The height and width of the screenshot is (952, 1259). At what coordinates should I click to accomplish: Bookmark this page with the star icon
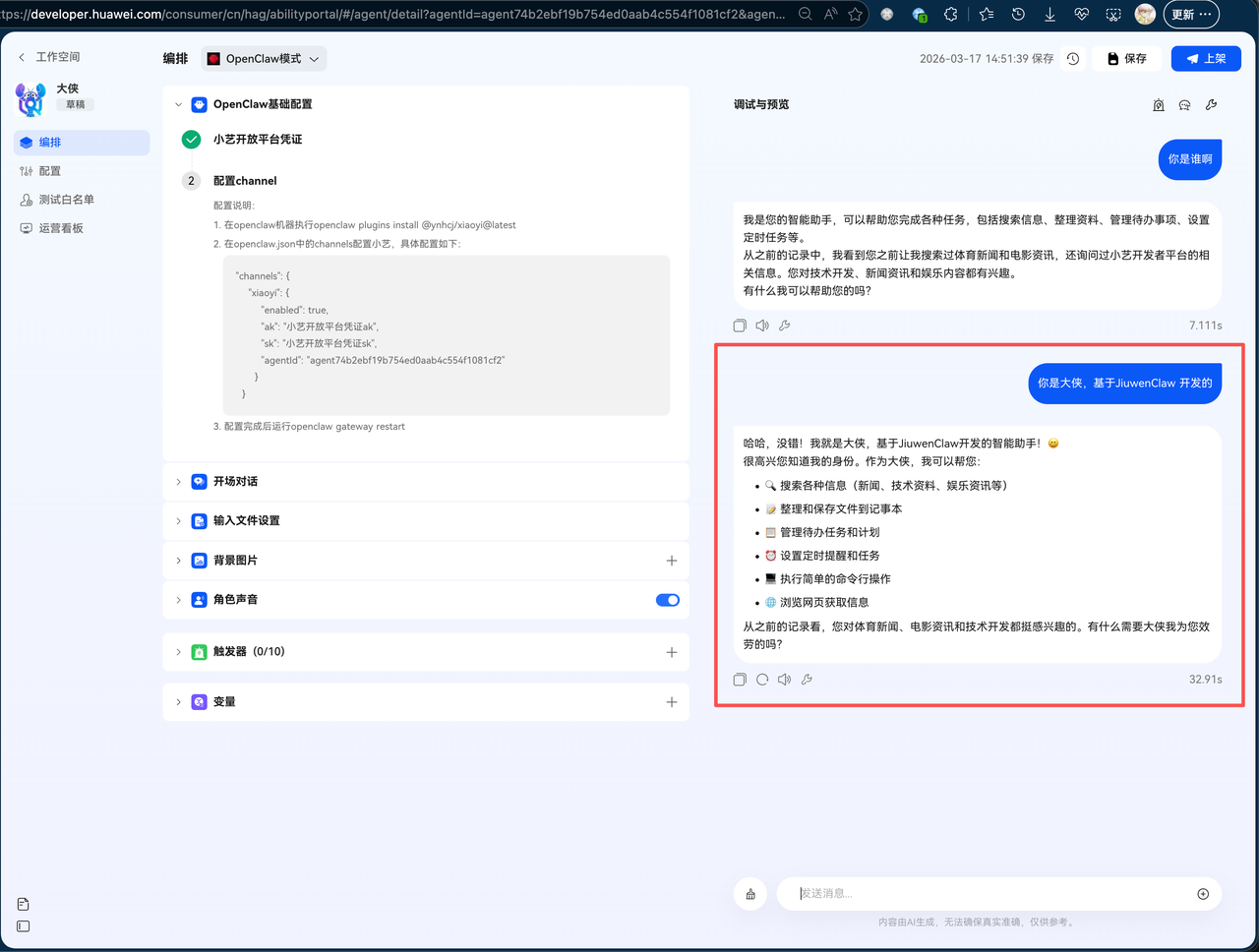click(x=856, y=14)
